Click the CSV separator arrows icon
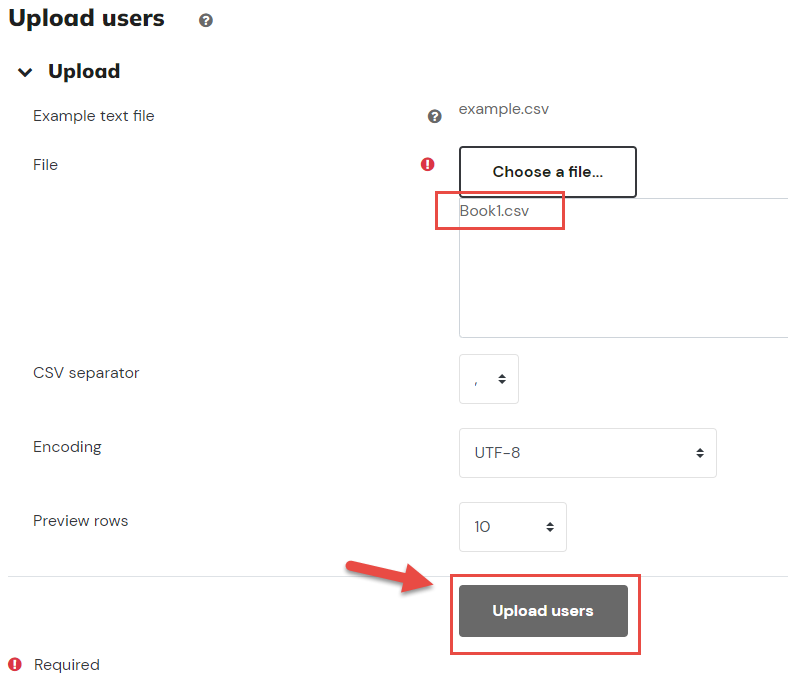 [502, 379]
